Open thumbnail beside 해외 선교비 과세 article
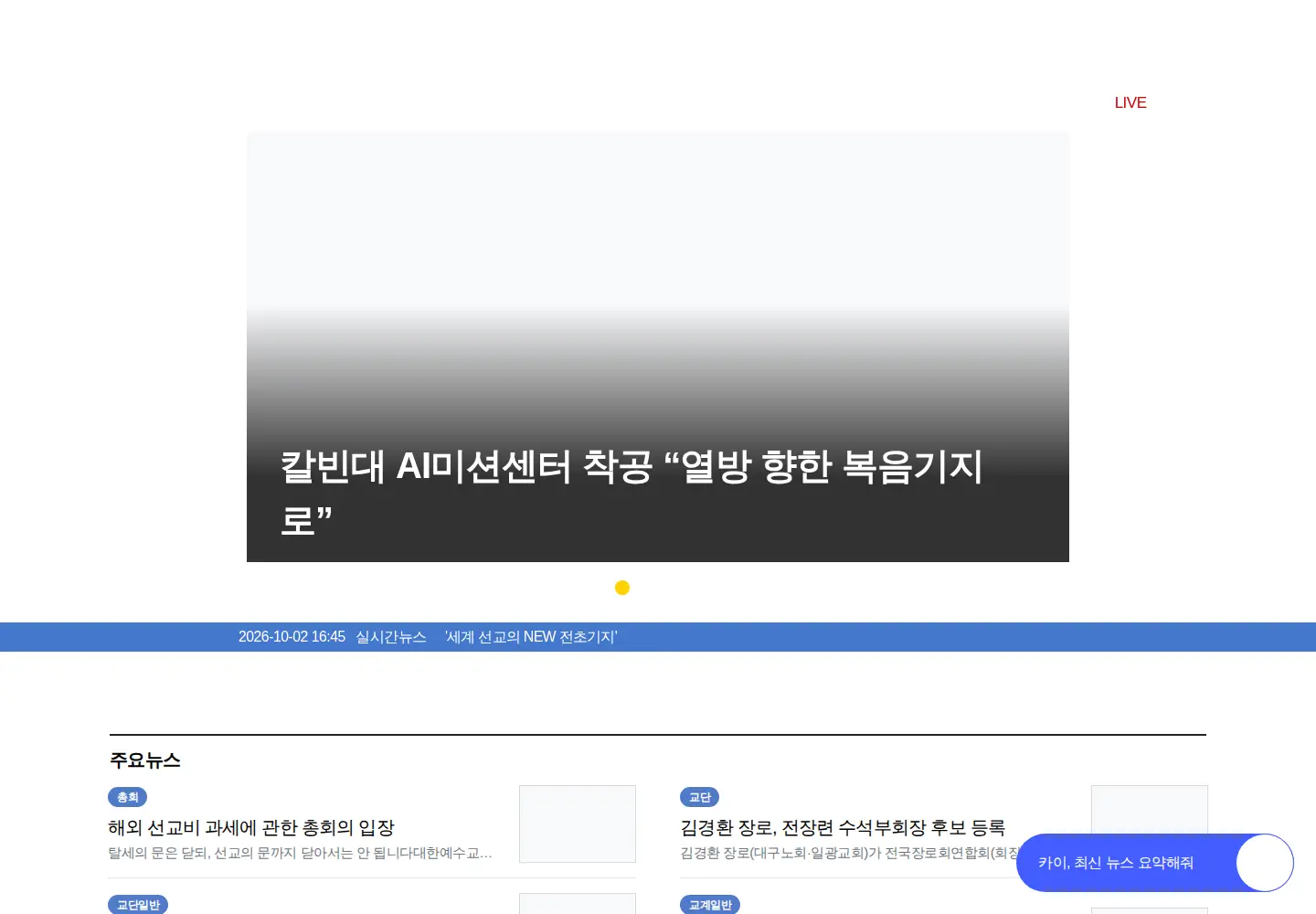Viewport: 1316px width, 914px height. pos(578,824)
